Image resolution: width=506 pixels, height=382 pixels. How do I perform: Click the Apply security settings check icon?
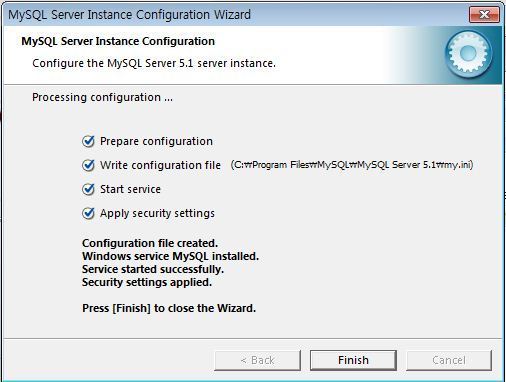click(x=88, y=213)
